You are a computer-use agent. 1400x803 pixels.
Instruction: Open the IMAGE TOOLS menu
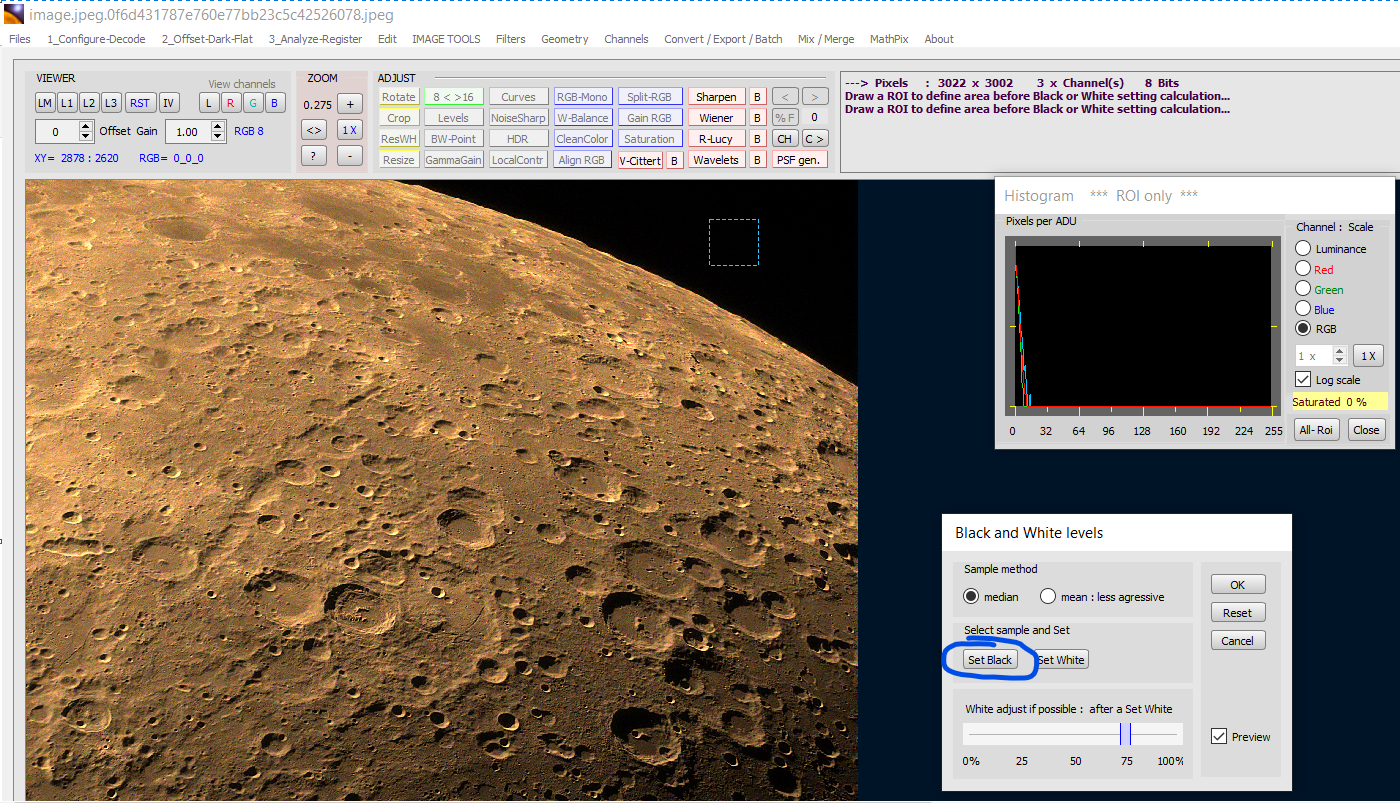coord(446,39)
